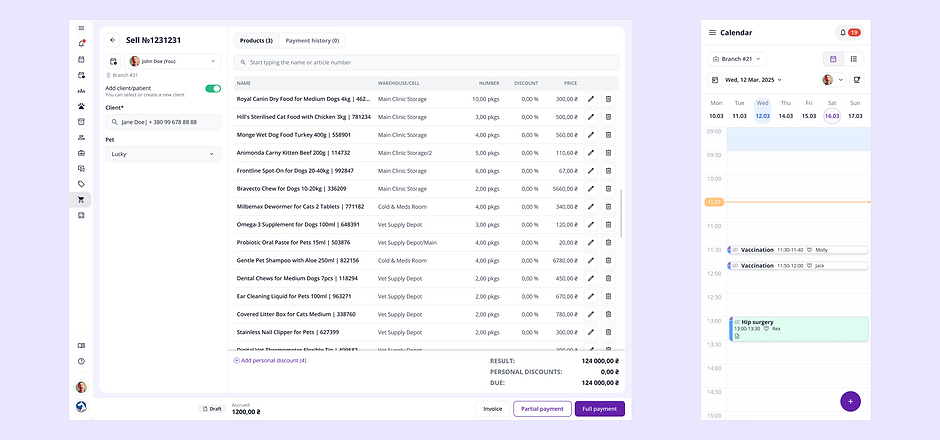Click the user avatar at sidebar bottom
The width and height of the screenshot is (940, 440).
(x=81, y=387)
